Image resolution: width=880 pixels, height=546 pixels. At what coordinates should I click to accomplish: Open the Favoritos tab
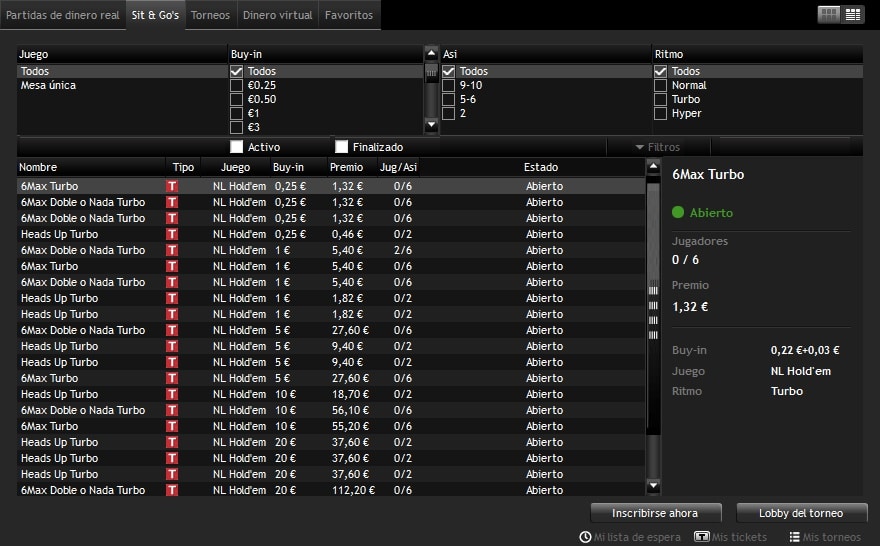pos(349,15)
